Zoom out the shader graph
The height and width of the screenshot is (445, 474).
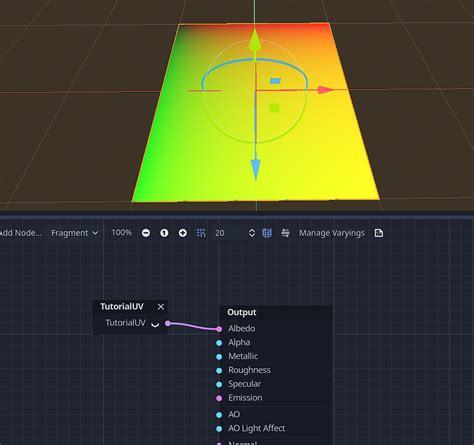pyautogui.click(x=146, y=233)
